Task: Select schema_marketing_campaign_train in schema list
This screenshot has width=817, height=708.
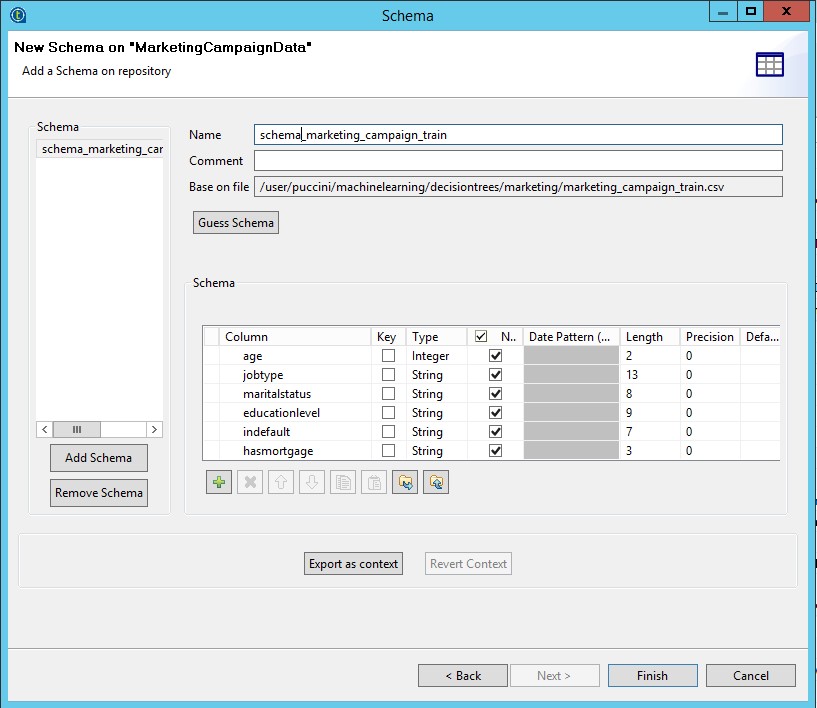Action: (x=100, y=149)
